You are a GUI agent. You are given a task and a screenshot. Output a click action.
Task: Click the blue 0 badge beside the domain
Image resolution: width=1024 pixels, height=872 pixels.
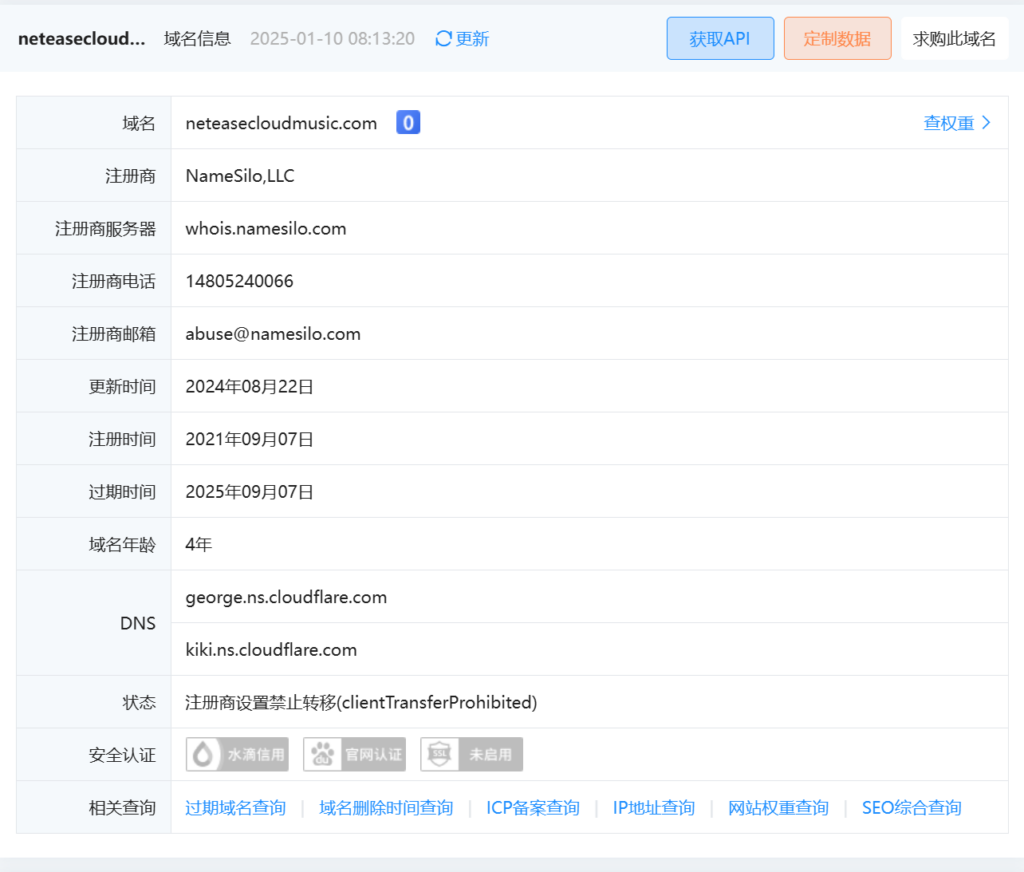click(x=407, y=122)
